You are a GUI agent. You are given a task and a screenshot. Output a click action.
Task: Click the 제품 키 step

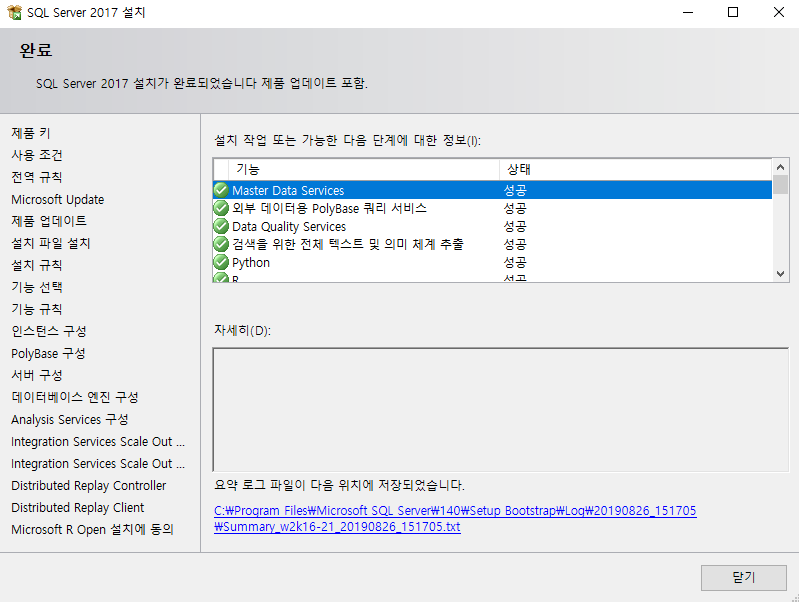click(31, 133)
